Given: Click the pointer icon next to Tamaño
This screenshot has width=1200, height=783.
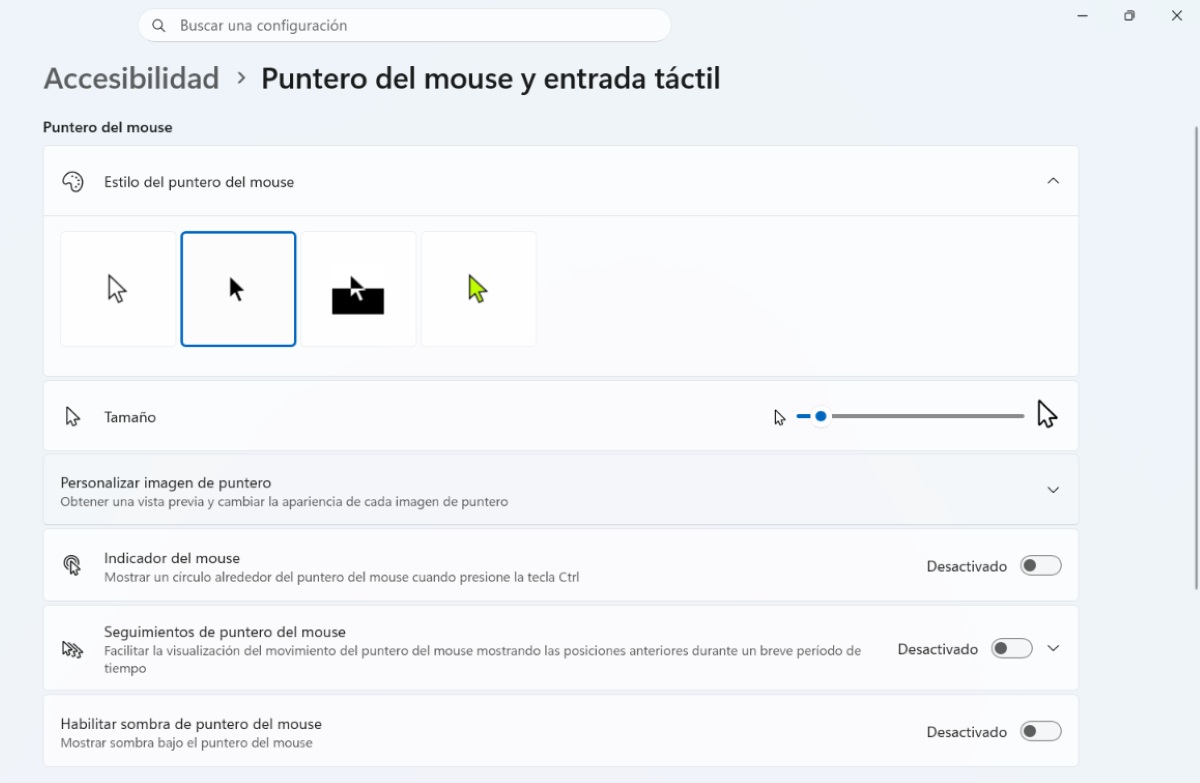Looking at the screenshot, I should pos(72,416).
